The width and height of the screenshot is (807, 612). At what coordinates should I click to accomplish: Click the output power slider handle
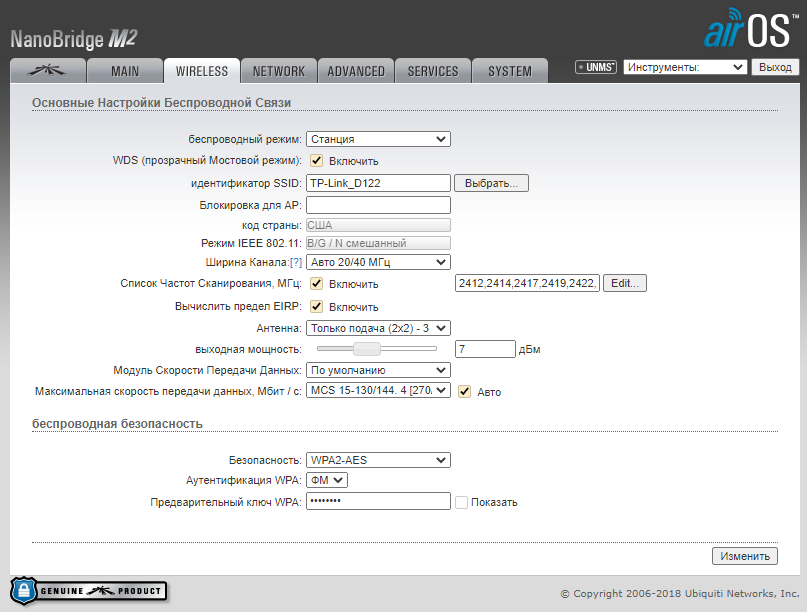tap(366, 349)
